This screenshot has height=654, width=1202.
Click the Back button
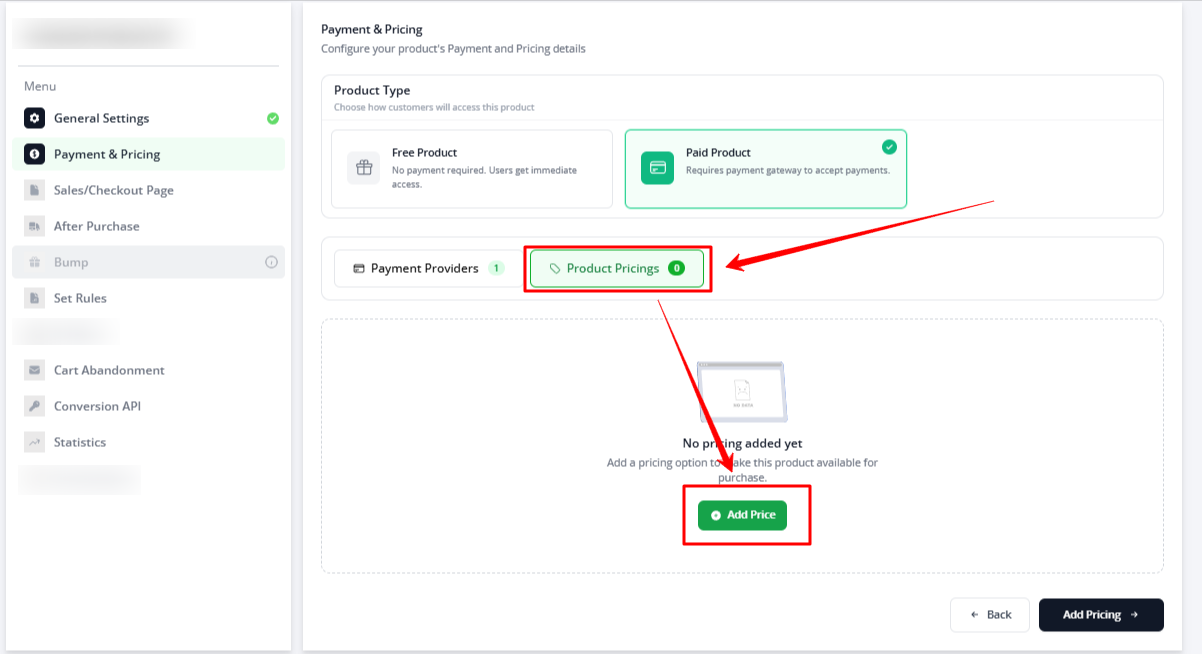[x=990, y=615]
